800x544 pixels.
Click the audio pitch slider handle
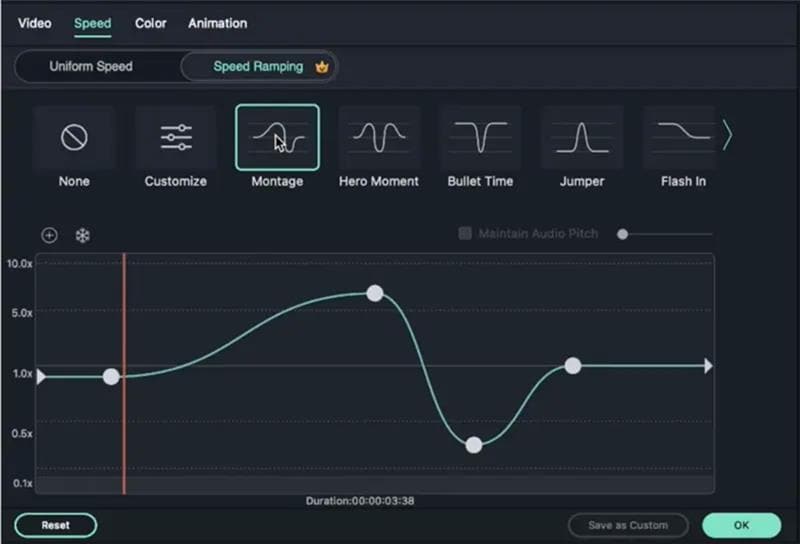[622, 234]
